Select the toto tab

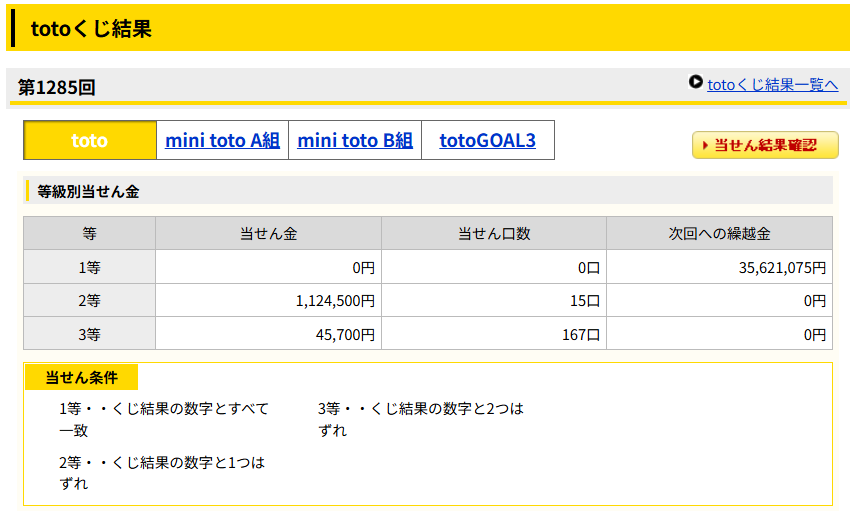tap(90, 140)
